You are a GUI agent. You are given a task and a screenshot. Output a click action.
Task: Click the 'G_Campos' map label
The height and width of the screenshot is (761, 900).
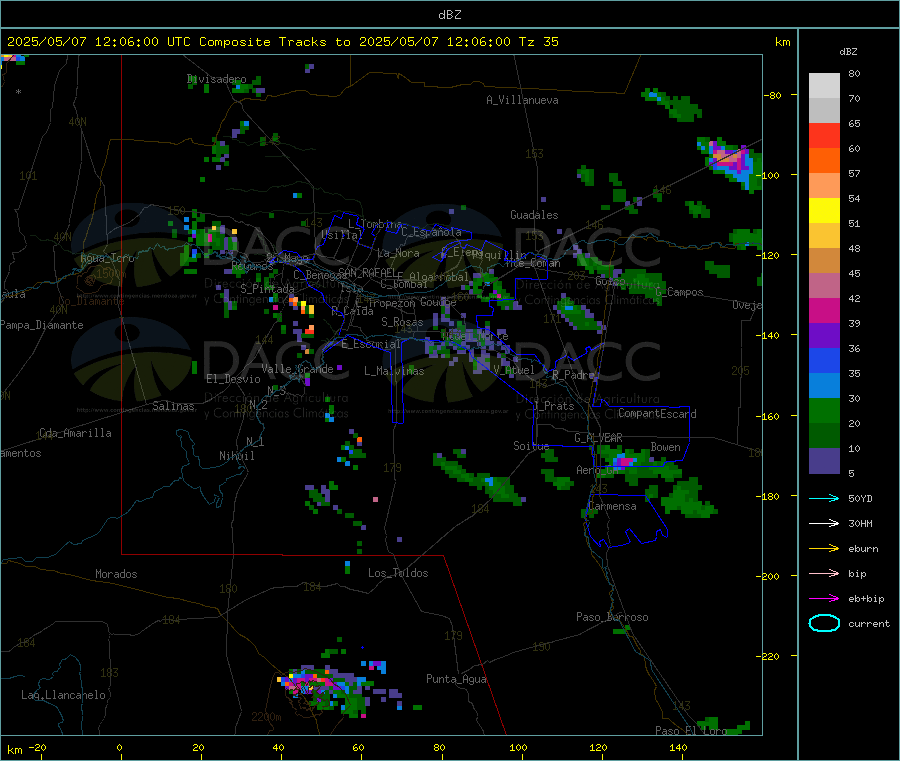680,292
